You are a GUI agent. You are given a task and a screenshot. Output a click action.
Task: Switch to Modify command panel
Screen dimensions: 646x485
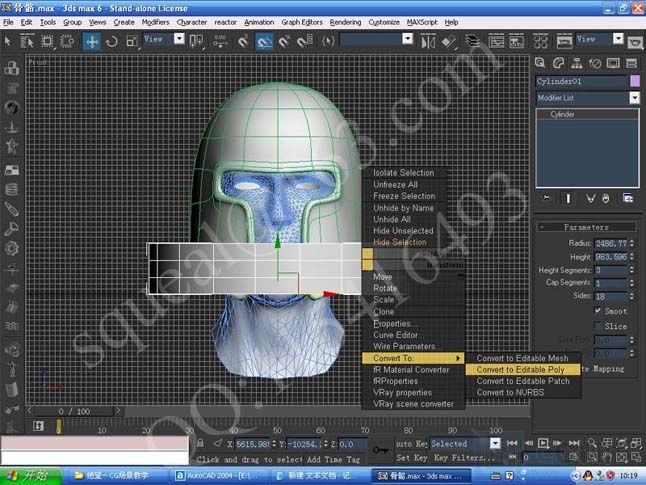[558, 63]
